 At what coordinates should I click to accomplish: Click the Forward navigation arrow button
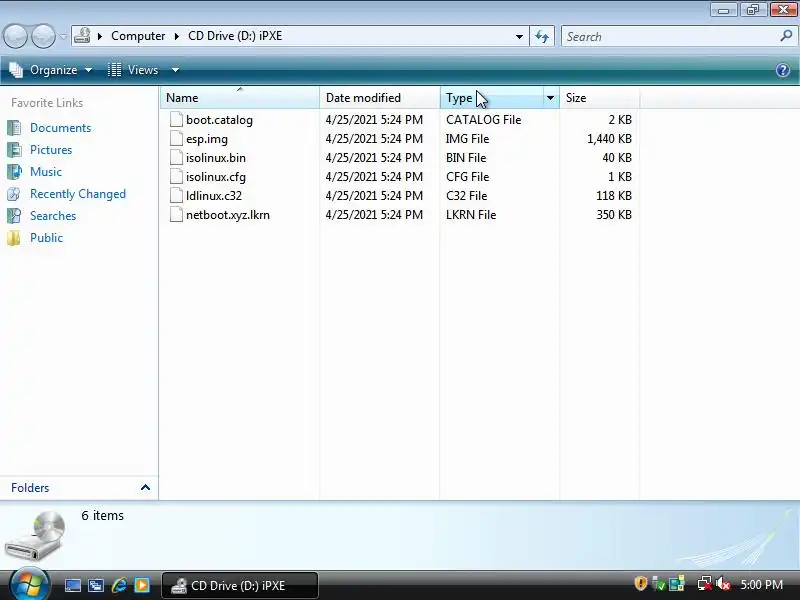43,37
